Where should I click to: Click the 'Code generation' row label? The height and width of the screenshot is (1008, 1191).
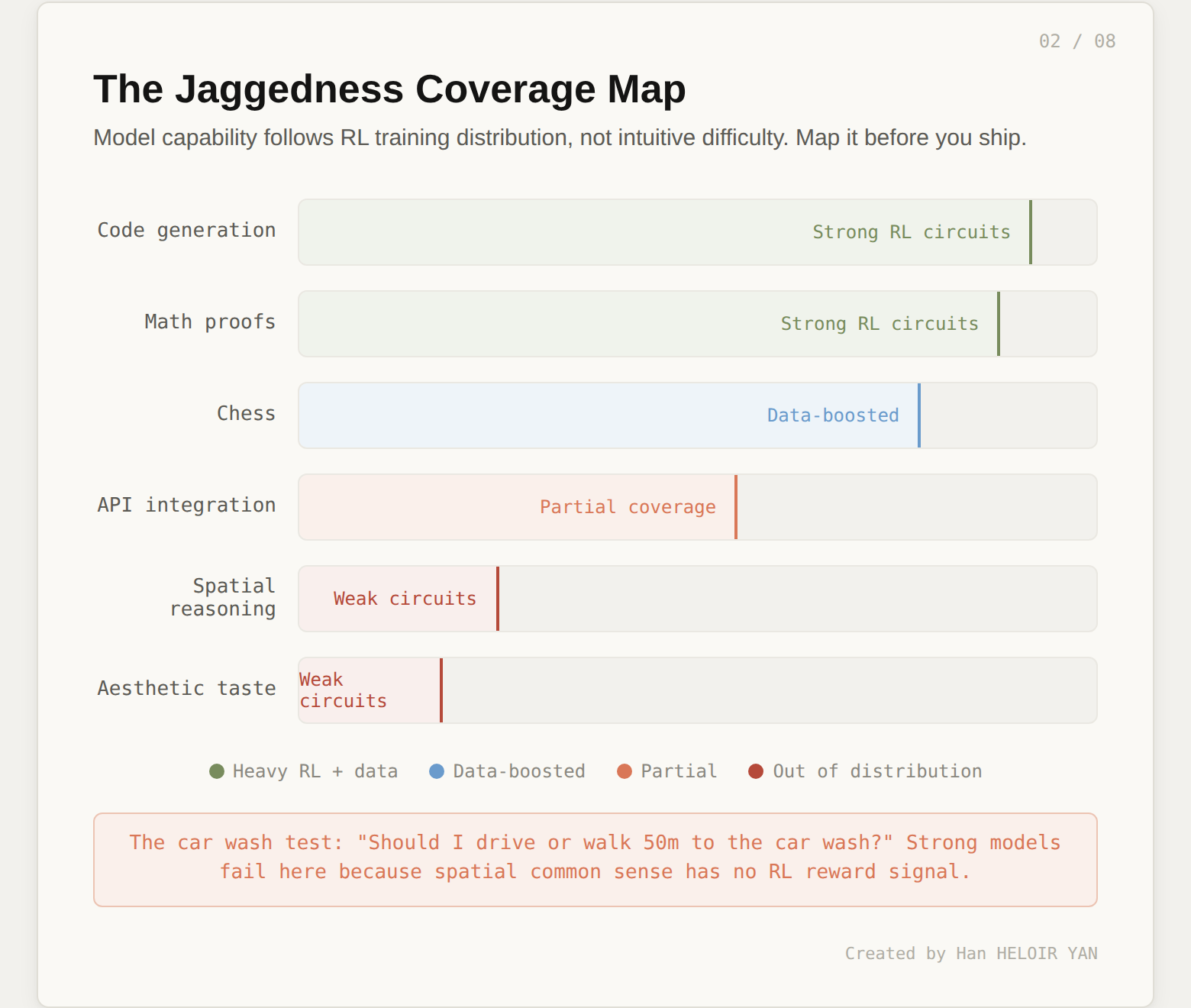[186, 230]
